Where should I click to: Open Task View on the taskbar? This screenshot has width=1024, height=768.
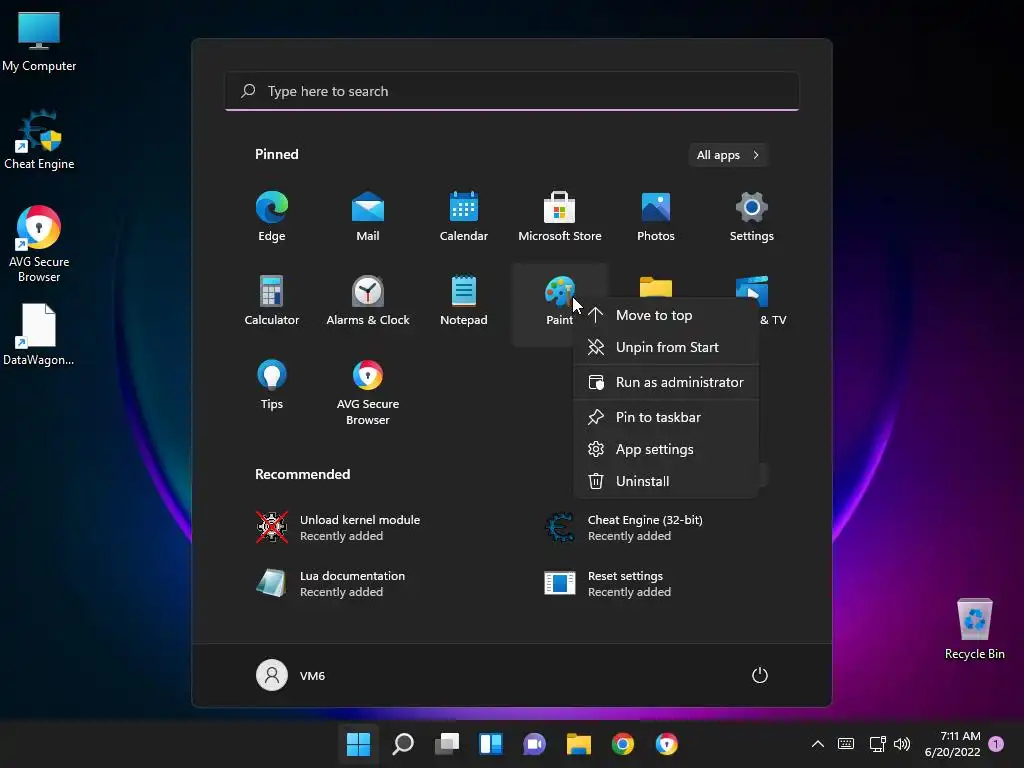pos(447,744)
